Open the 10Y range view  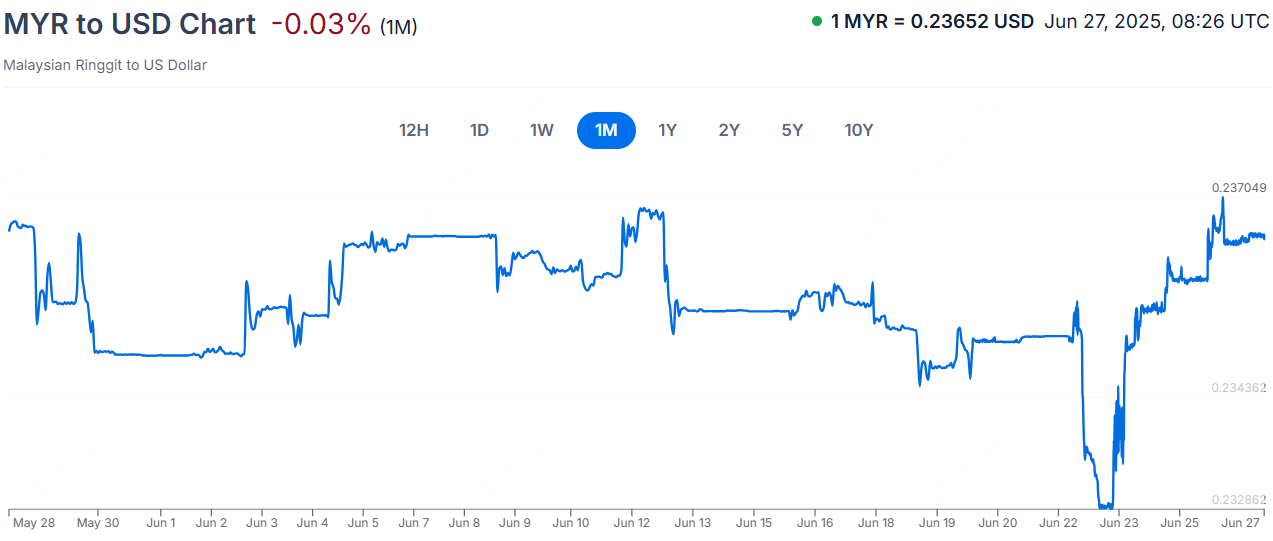point(858,130)
